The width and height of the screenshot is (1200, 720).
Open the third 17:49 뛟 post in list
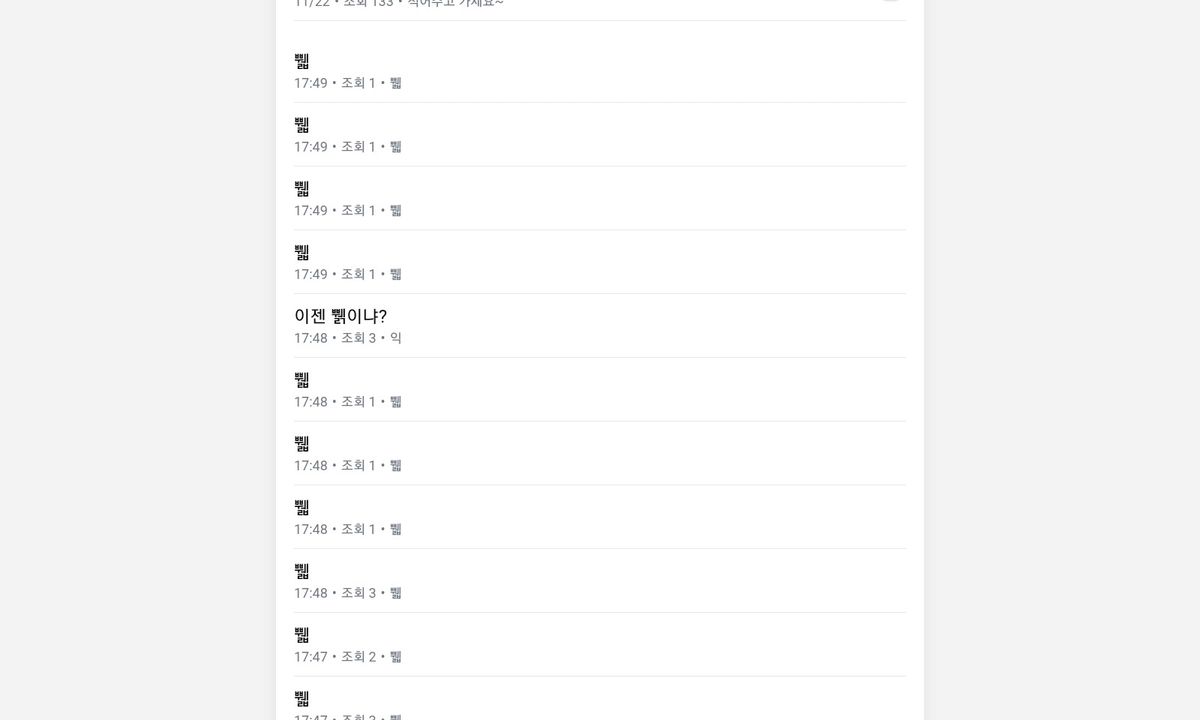click(x=302, y=189)
